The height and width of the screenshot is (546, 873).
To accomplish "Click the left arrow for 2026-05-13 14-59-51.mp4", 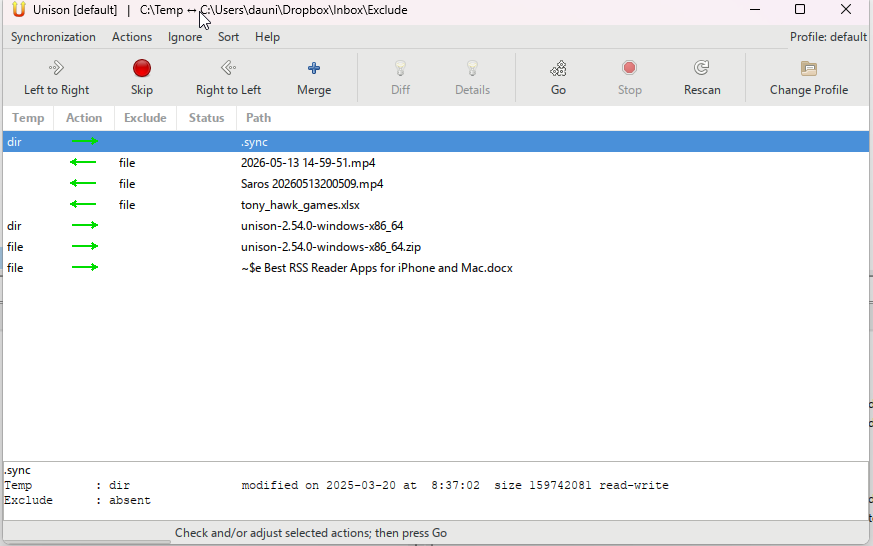I will [83, 163].
